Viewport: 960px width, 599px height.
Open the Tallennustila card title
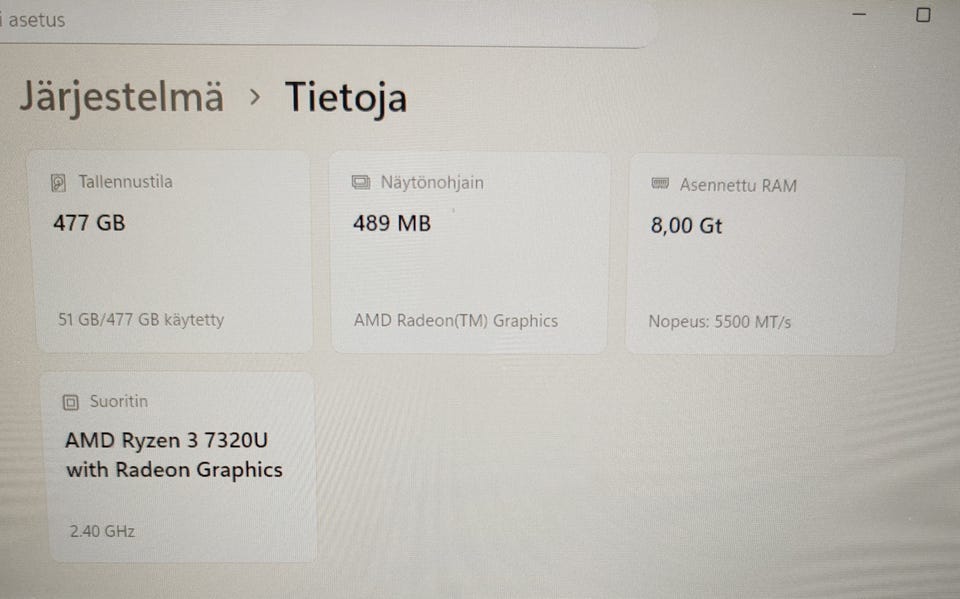pos(125,182)
